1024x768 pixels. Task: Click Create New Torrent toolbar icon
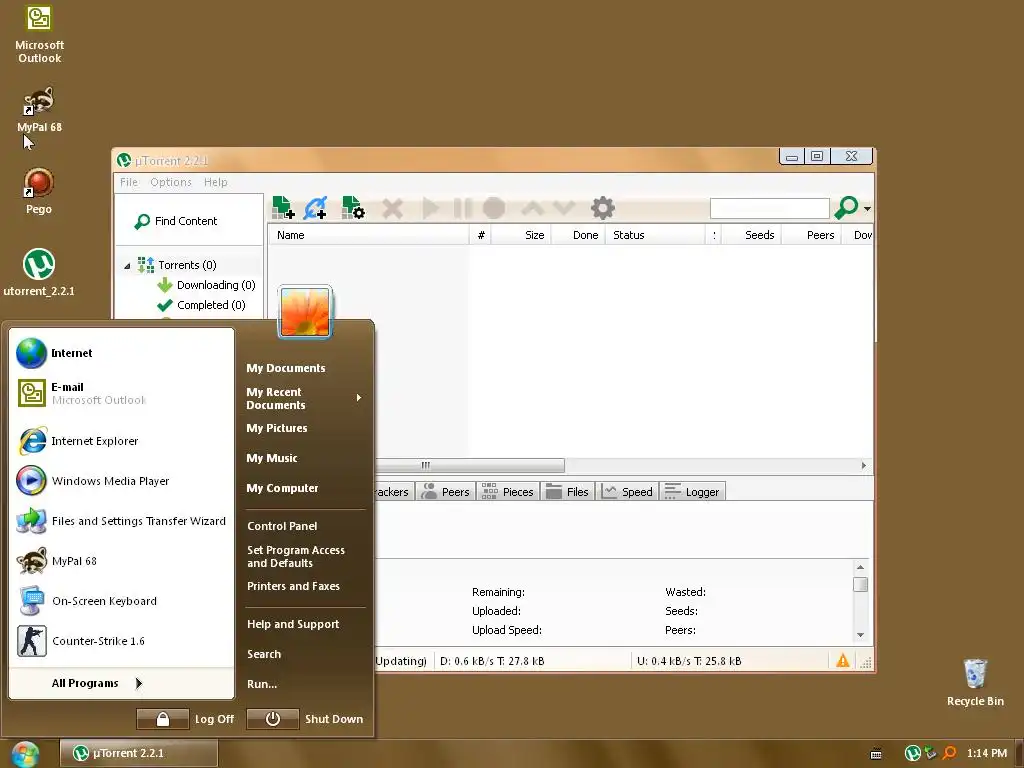(353, 208)
